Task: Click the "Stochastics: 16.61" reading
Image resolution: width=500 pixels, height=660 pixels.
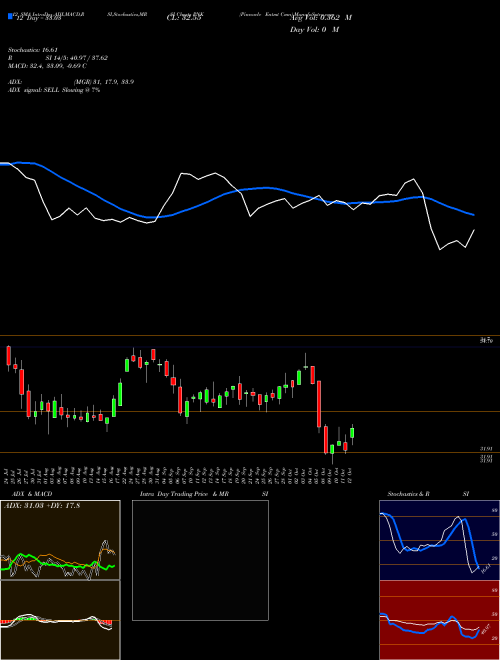Action: [33, 50]
